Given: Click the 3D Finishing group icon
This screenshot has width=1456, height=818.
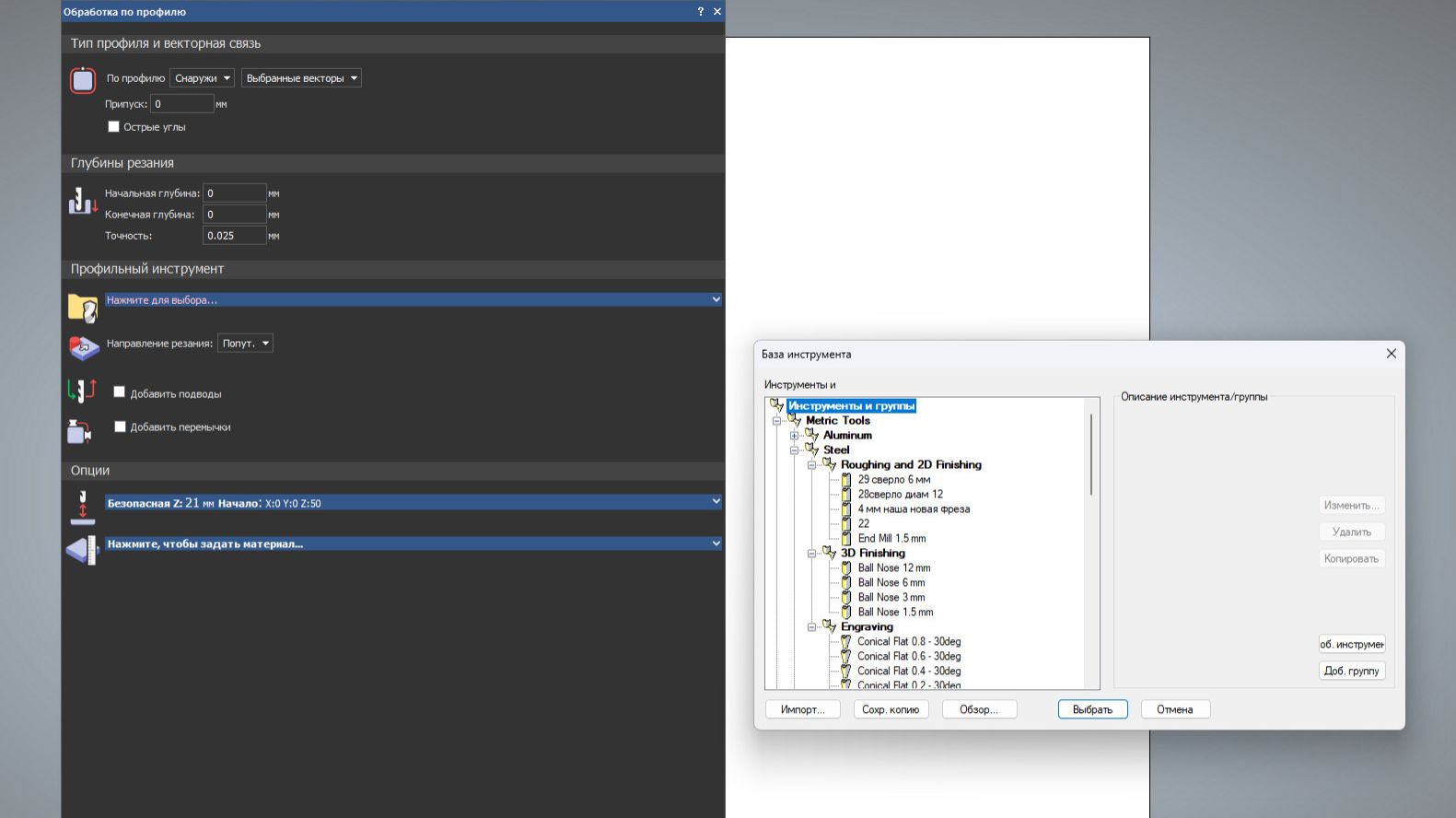Looking at the screenshot, I should [x=830, y=553].
